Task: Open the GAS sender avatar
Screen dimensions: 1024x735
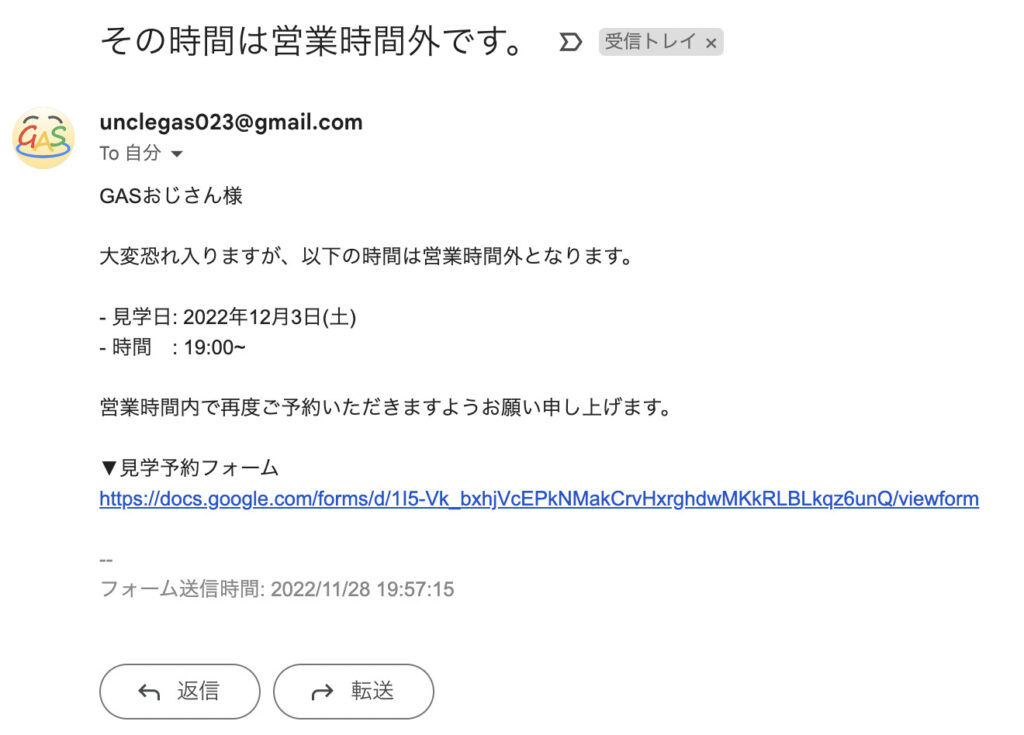Action: pyautogui.click(x=43, y=138)
